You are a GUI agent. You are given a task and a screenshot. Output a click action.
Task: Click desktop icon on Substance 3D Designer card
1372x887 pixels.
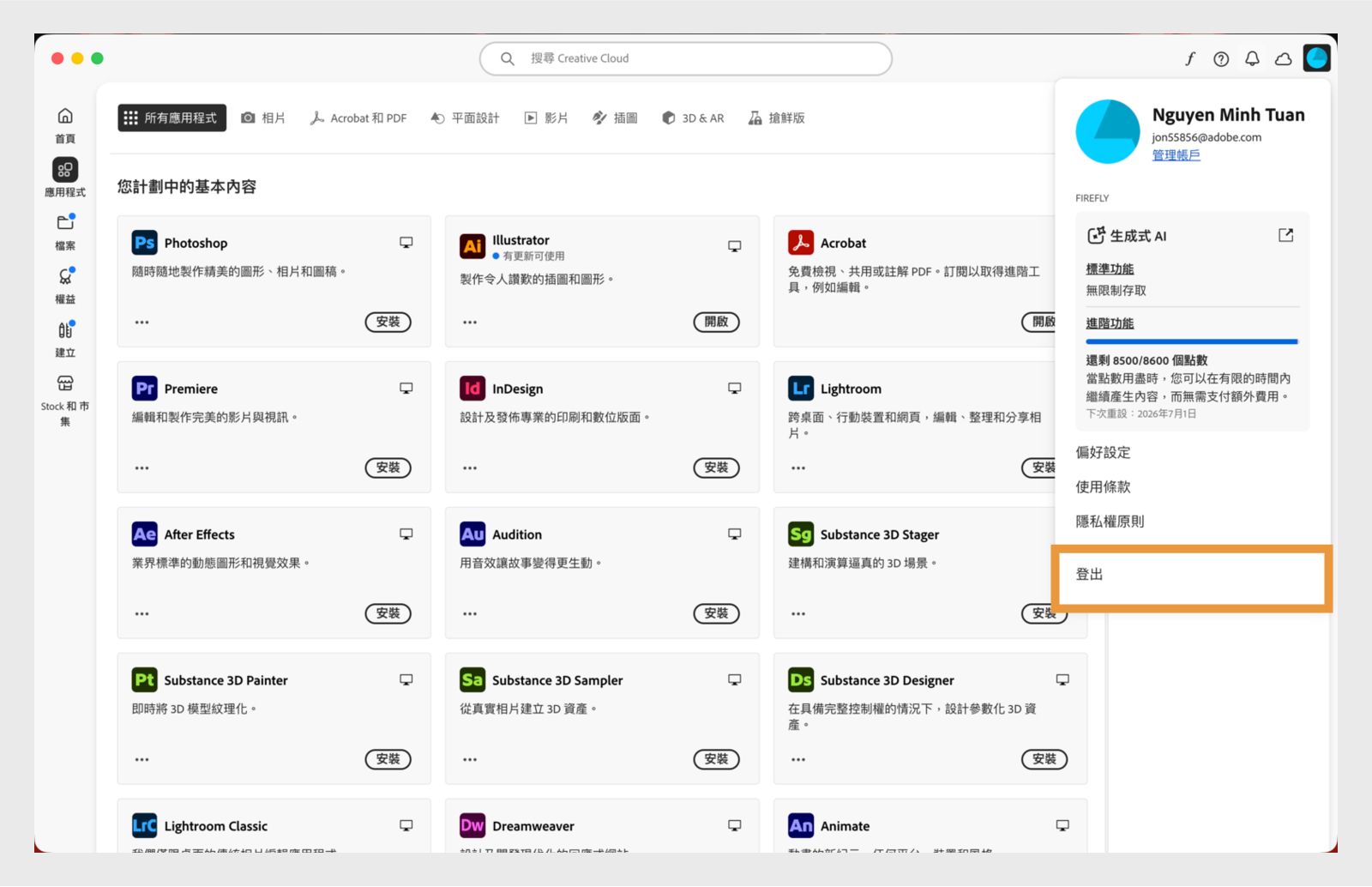pos(1062,680)
